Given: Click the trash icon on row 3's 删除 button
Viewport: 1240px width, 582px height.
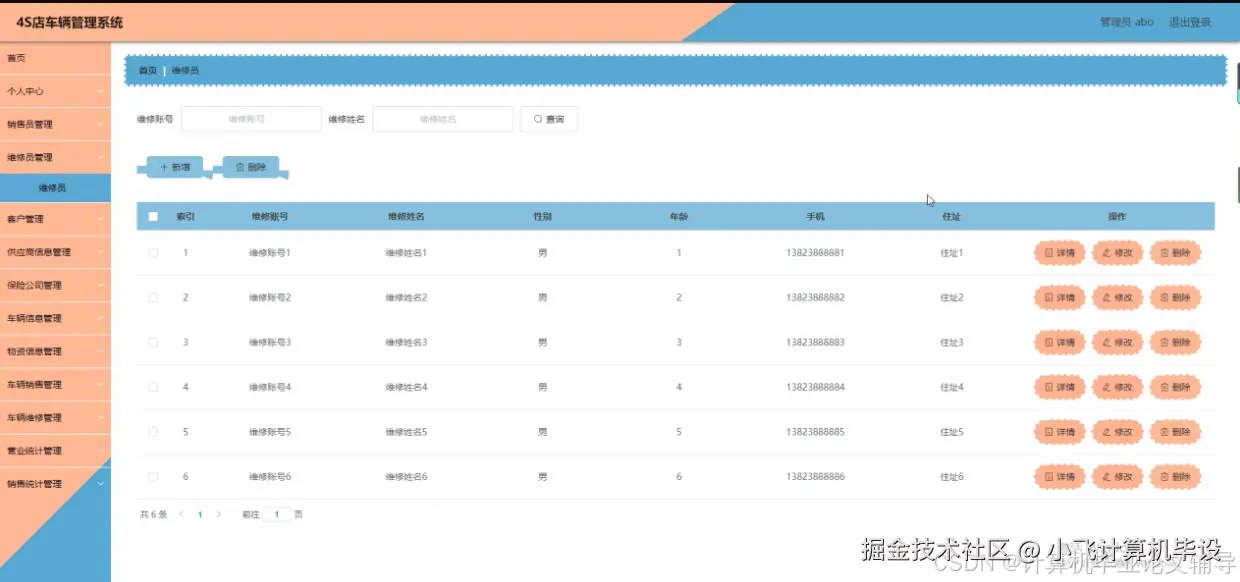Looking at the screenshot, I should point(1164,342).
